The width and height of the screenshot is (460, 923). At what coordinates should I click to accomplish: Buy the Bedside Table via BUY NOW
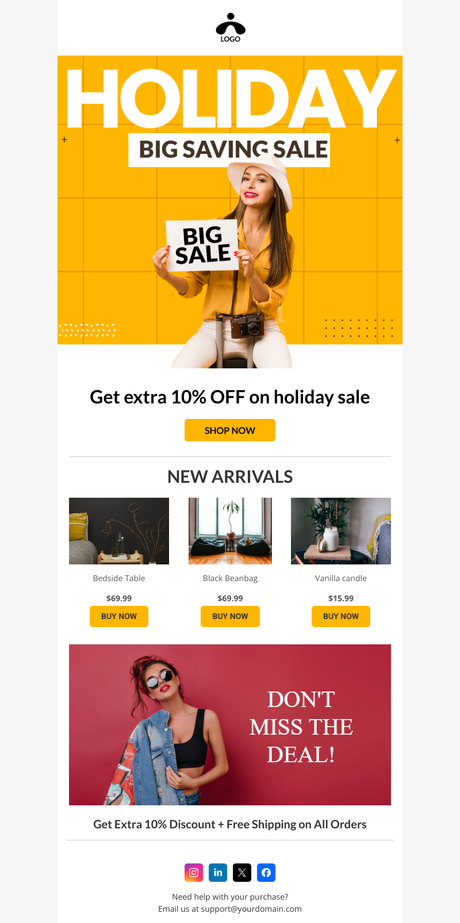[119, 616]
